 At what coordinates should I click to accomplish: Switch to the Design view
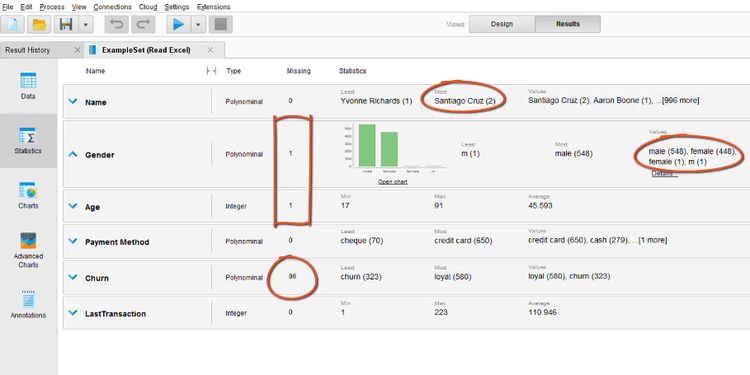[x=502, y=24]
